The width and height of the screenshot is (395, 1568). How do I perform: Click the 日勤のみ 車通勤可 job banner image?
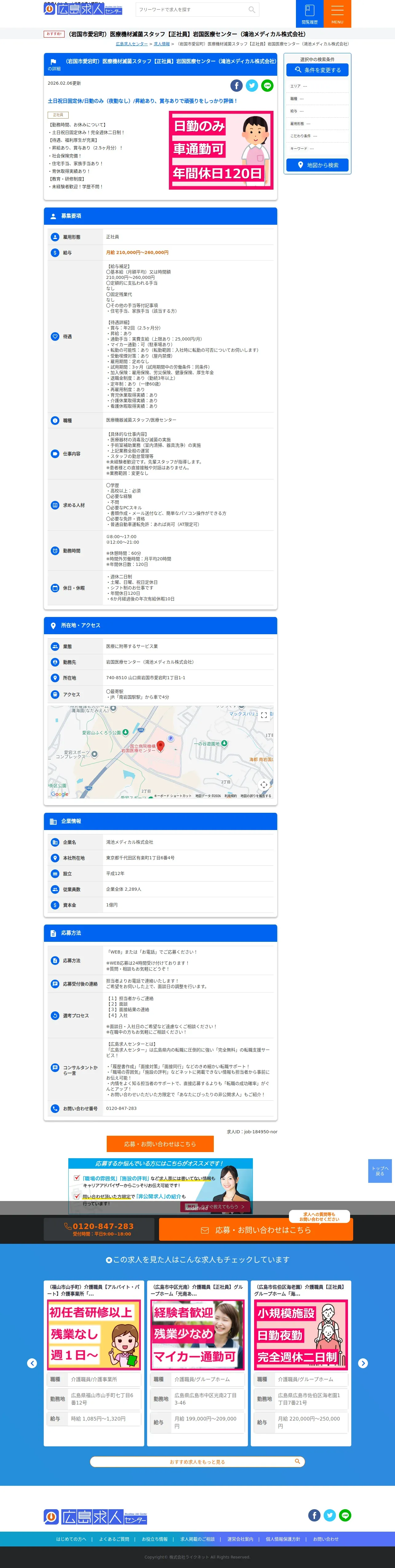(x=221, y=150)
